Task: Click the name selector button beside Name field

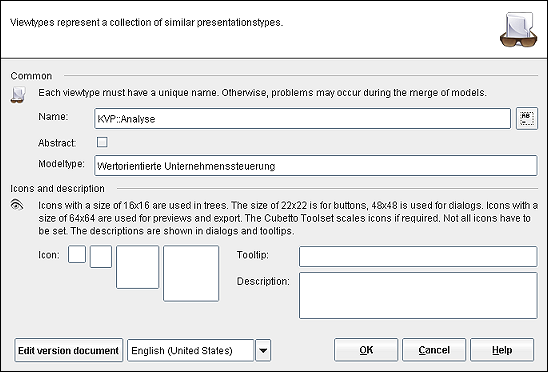Action: point(527,119)
